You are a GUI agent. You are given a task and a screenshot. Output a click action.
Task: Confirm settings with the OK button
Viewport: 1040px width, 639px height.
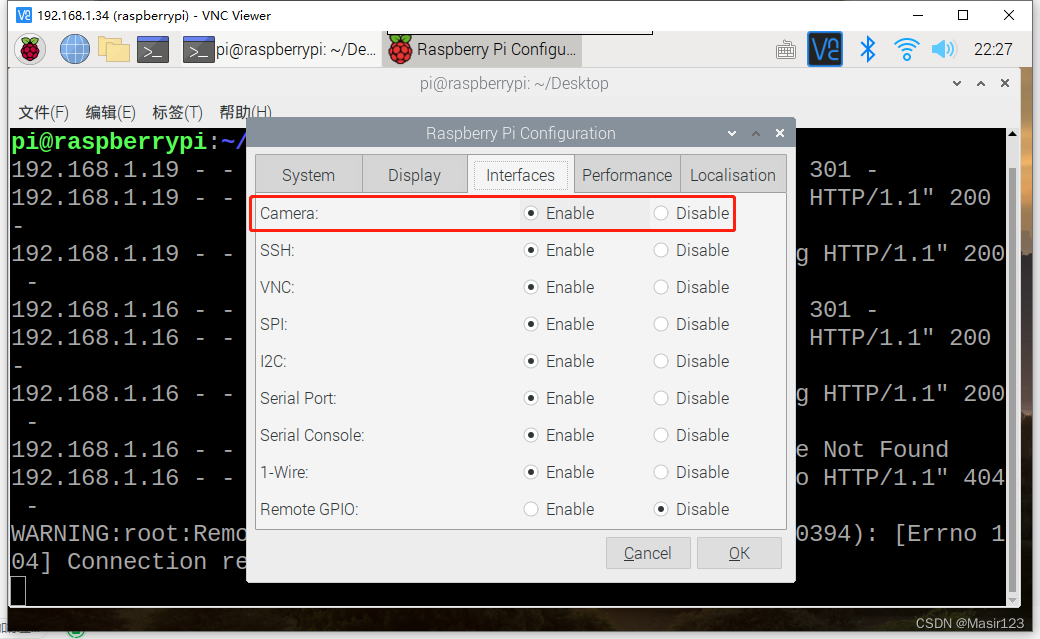[739, 553]
